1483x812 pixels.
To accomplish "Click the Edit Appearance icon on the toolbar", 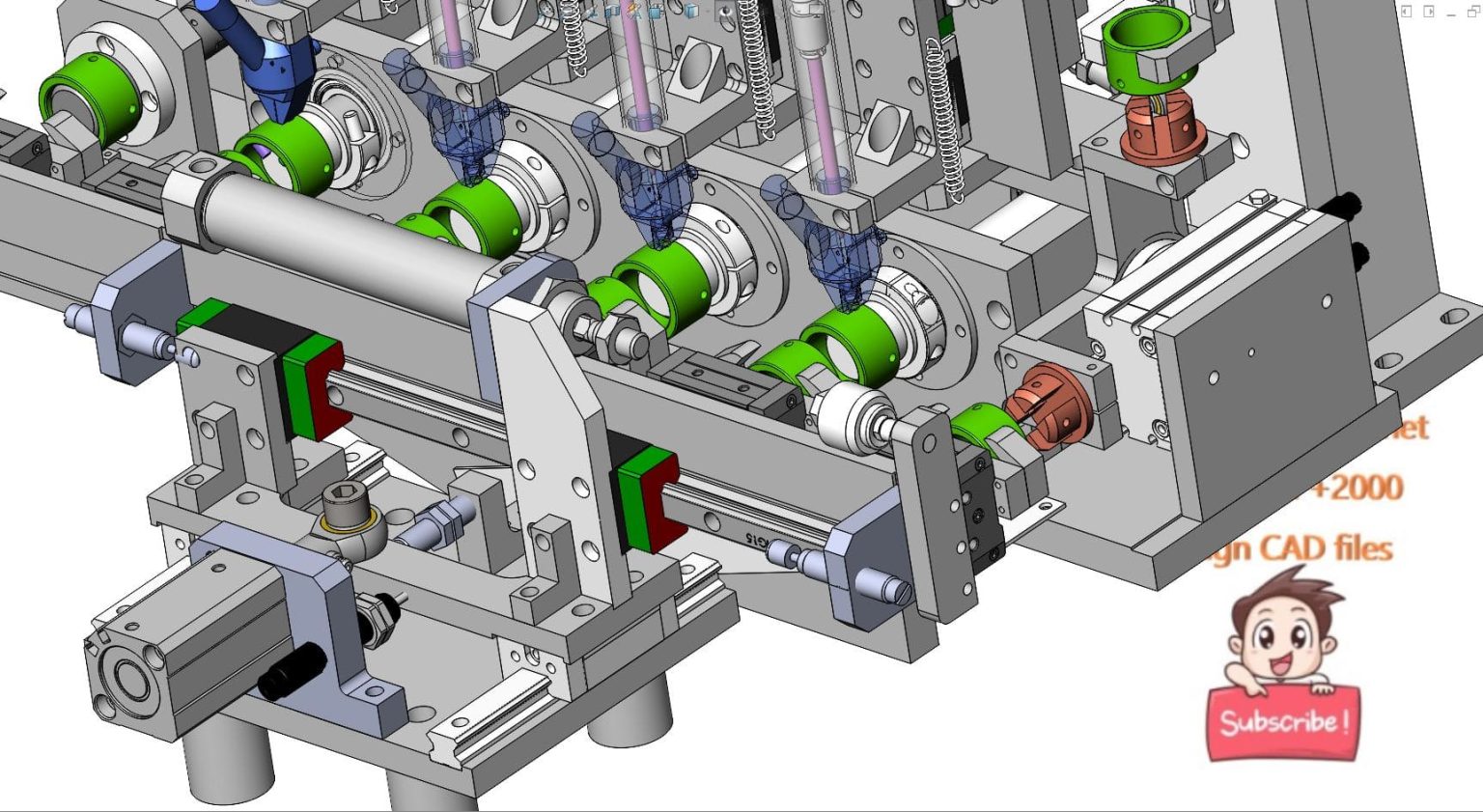I will click(x=633, y=8).
